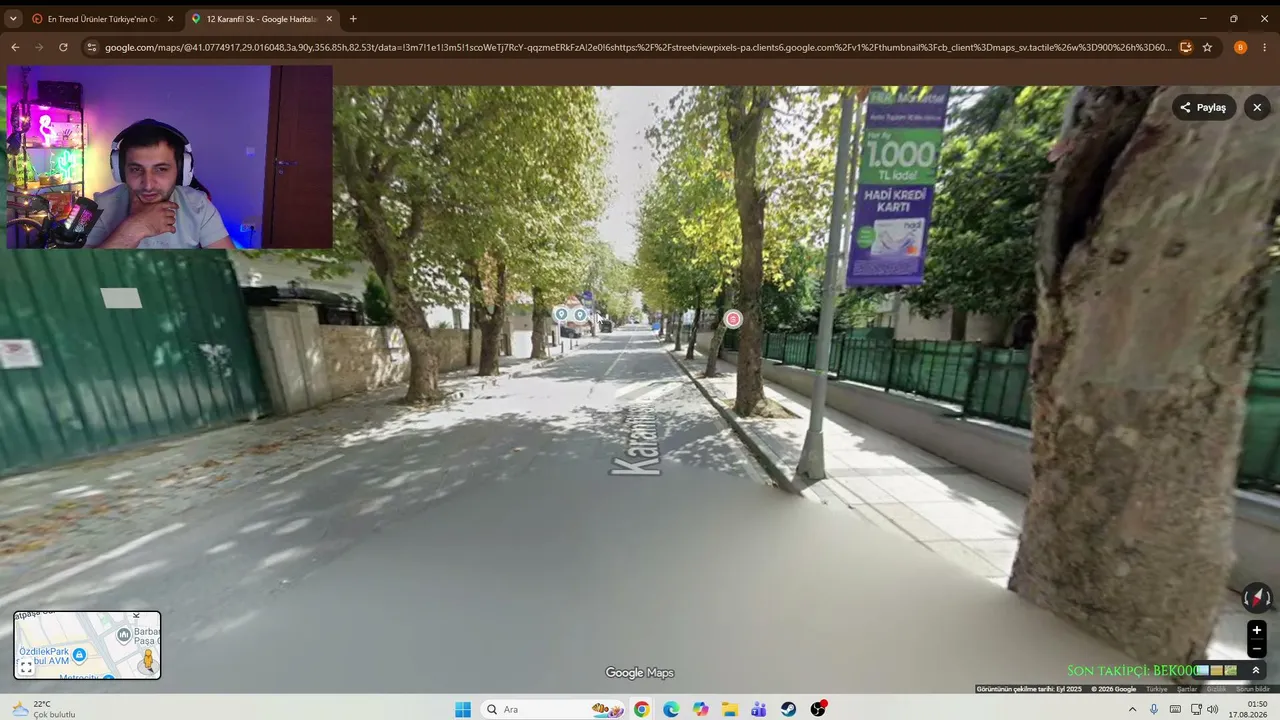Screen dimensions: 1280x720
Task: Open the Şartlar terms link
Action: (1187, 689)
